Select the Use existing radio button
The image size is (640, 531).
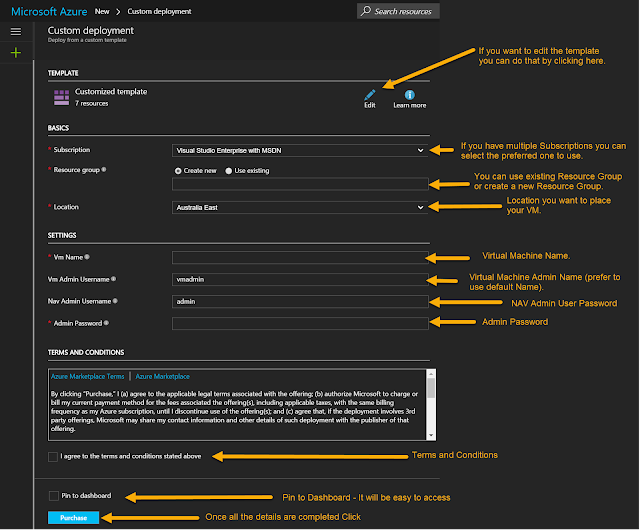pyautogui.click(x=229, y=170)
